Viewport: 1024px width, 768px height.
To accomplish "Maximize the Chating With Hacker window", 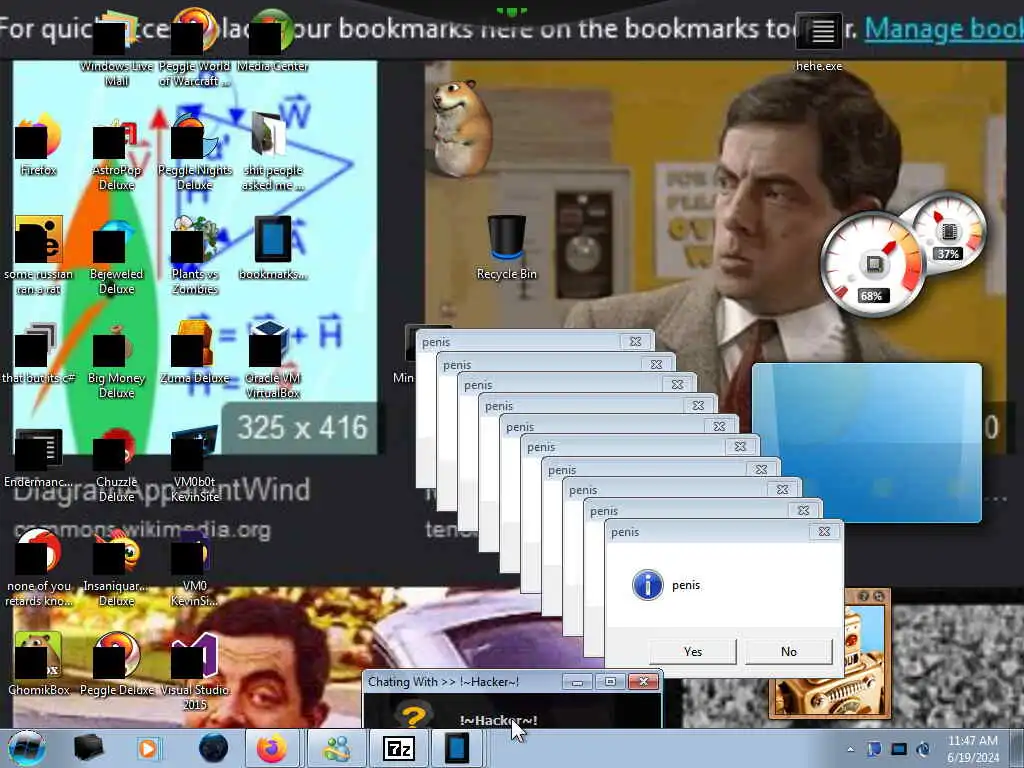I will pyautogui.click(x=610, y=682).
